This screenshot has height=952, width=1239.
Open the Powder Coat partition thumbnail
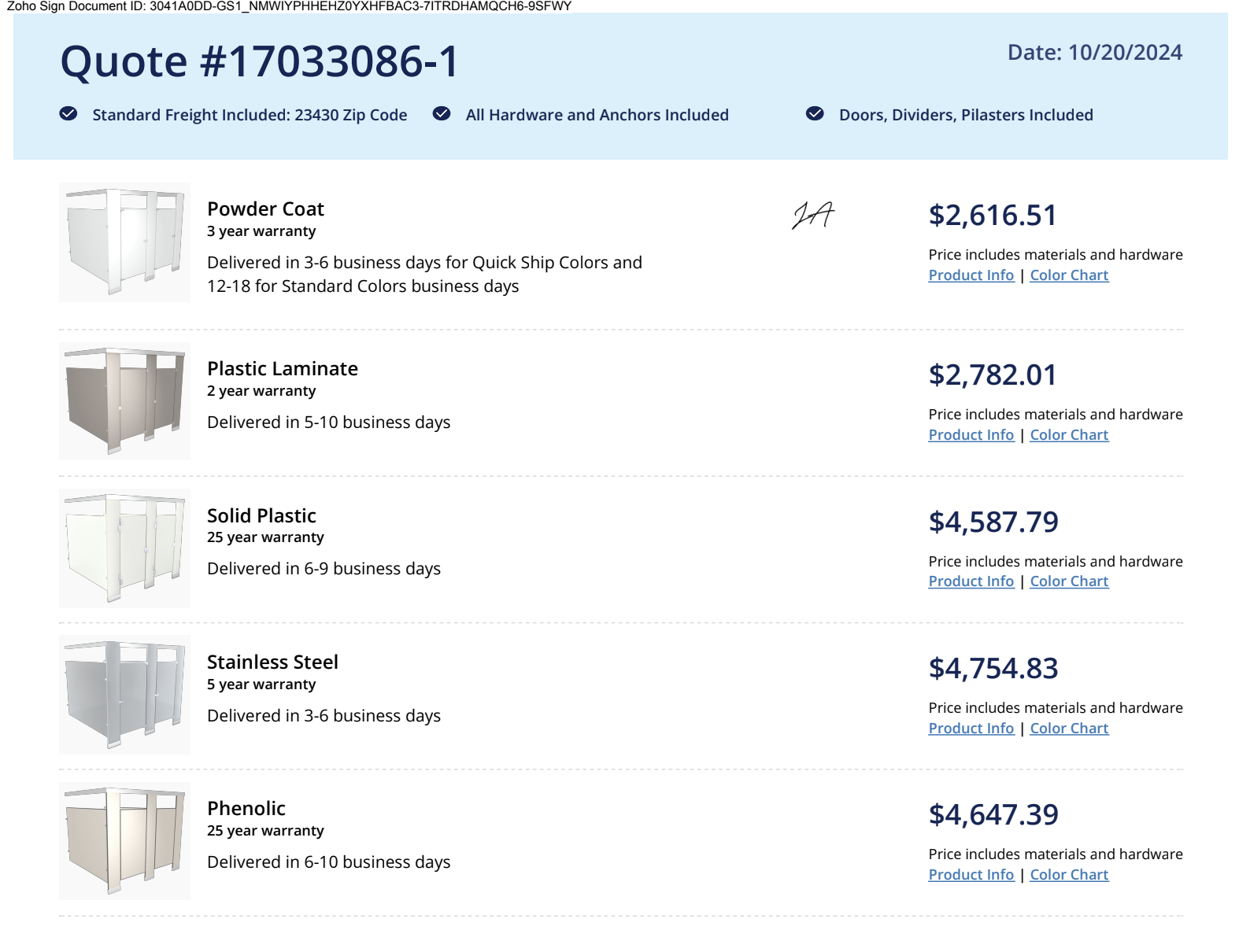pos(124,242)
